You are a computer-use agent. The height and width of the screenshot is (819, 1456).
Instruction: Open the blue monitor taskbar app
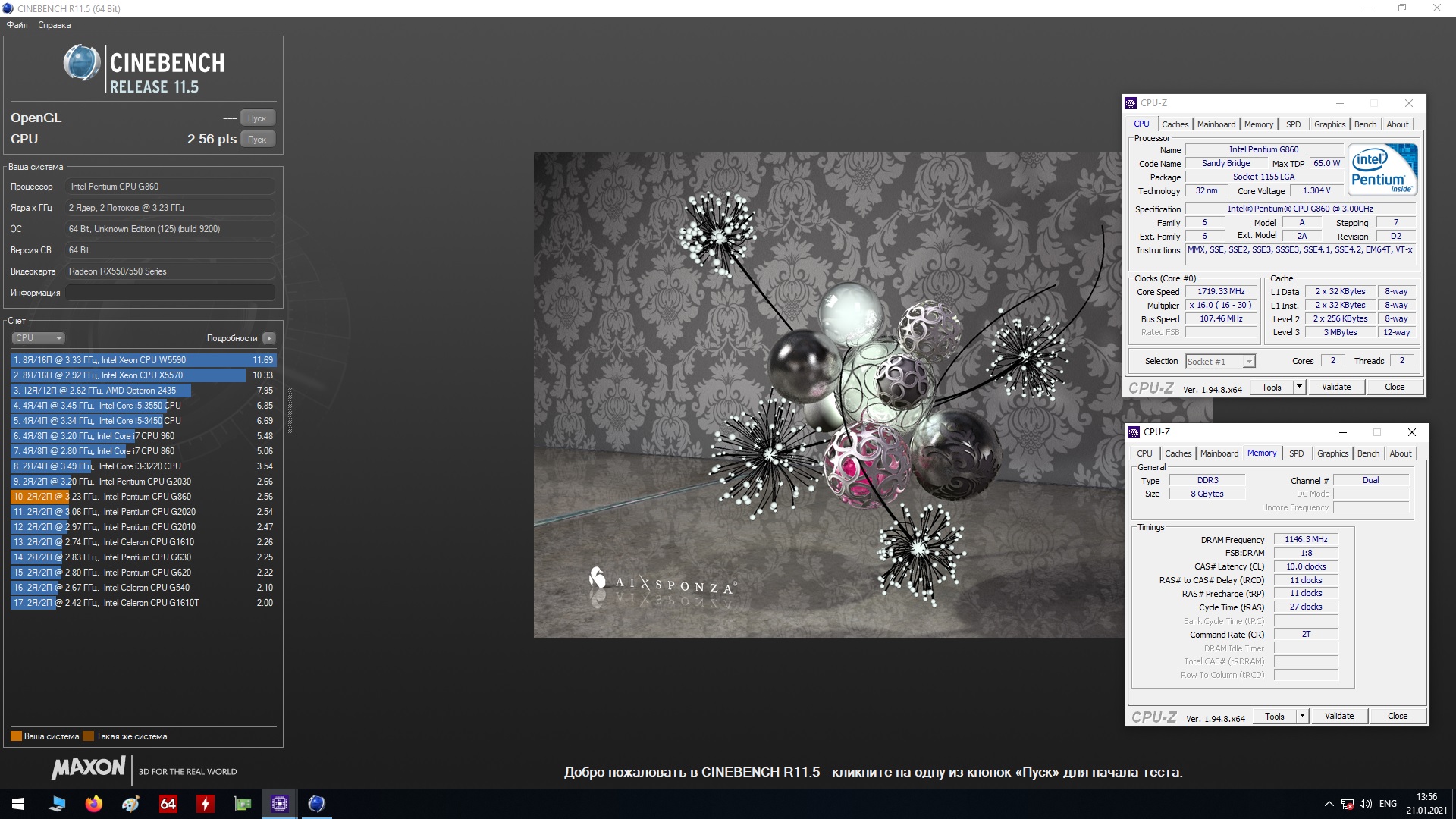tap(56, 804)
